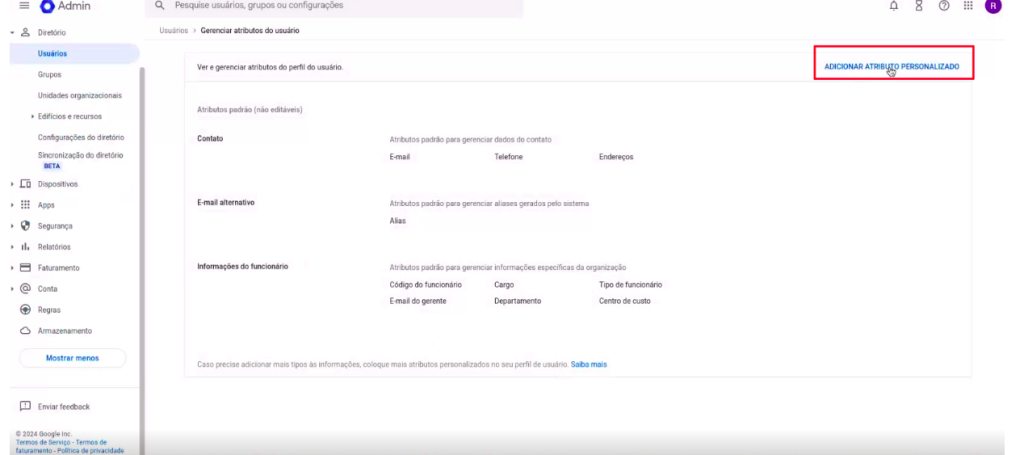Viewport: 1024px width, 455px height.
Task: Open the hamburger main menu
Action: (24, 6)
